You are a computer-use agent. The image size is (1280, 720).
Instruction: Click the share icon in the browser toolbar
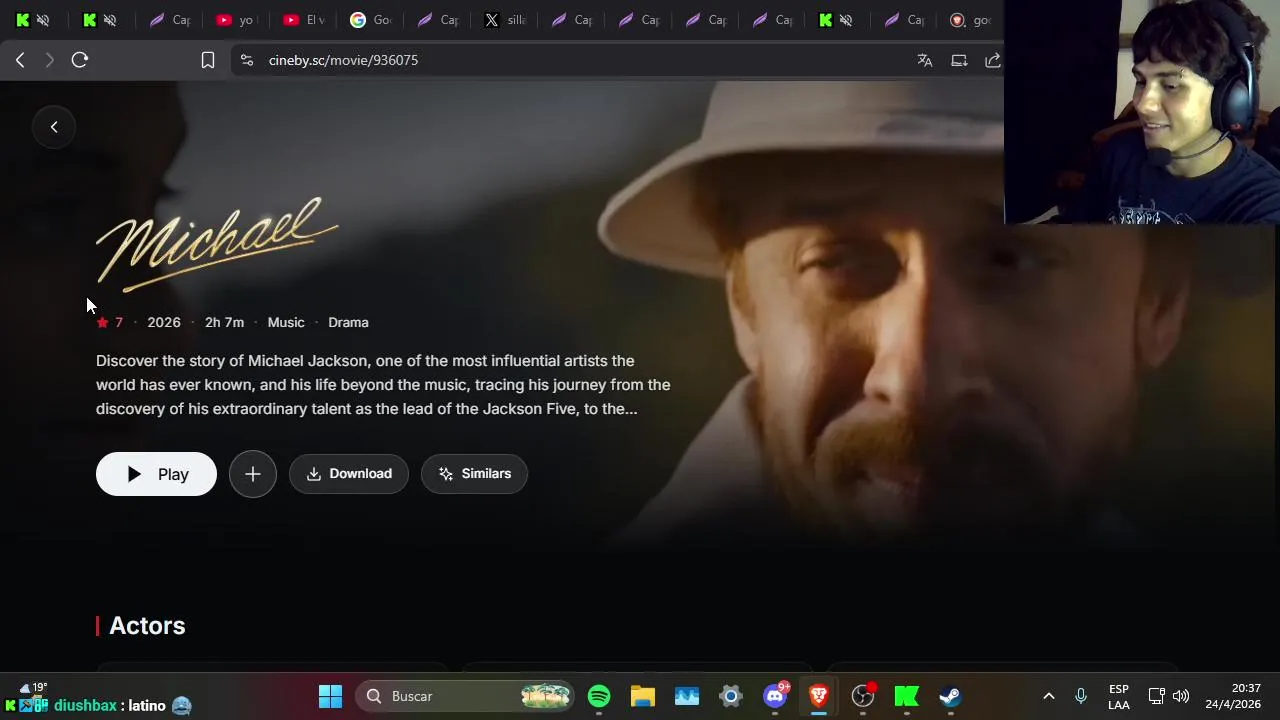993,60
